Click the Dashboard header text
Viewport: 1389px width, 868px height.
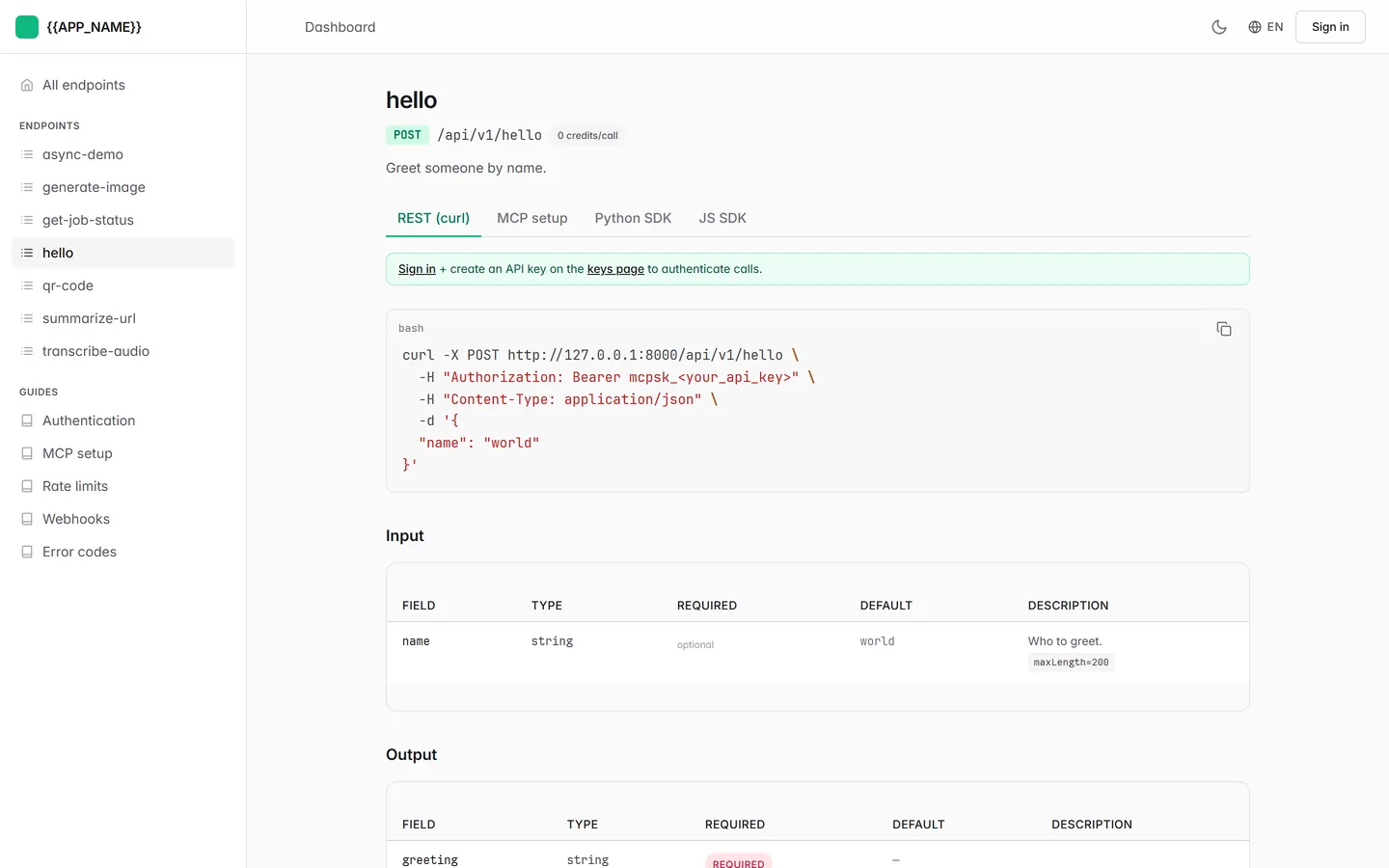(x=340, y=27)
